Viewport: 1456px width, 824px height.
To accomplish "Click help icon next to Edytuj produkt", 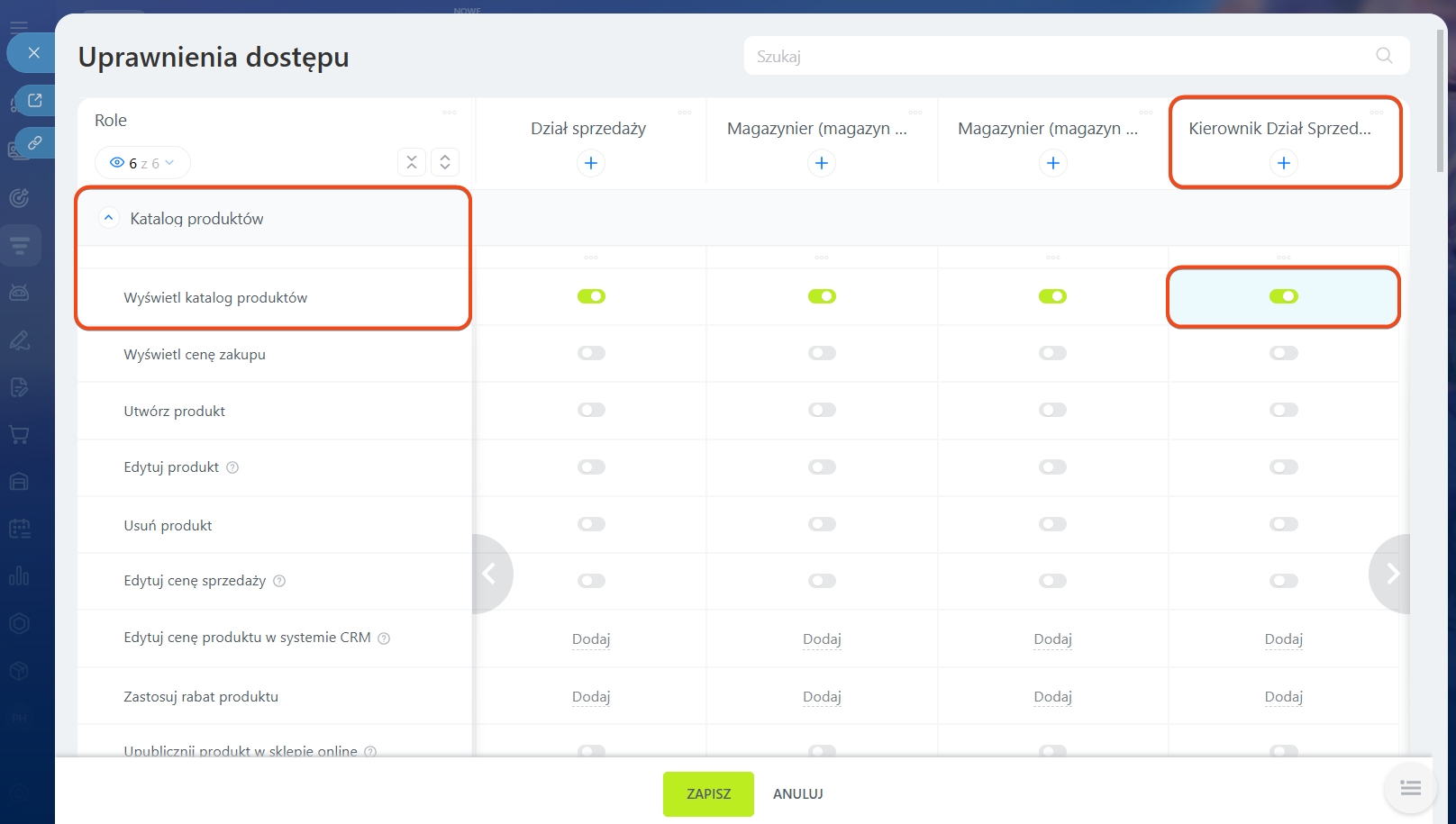I will (x=232, y=467).
